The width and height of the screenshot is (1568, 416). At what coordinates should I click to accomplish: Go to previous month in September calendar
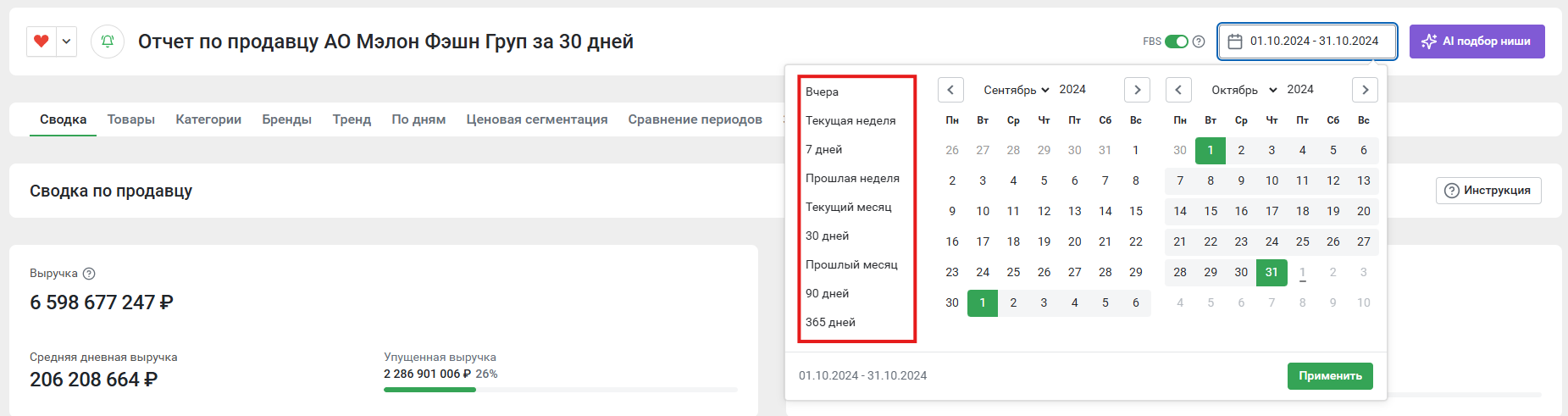[950, 90]
